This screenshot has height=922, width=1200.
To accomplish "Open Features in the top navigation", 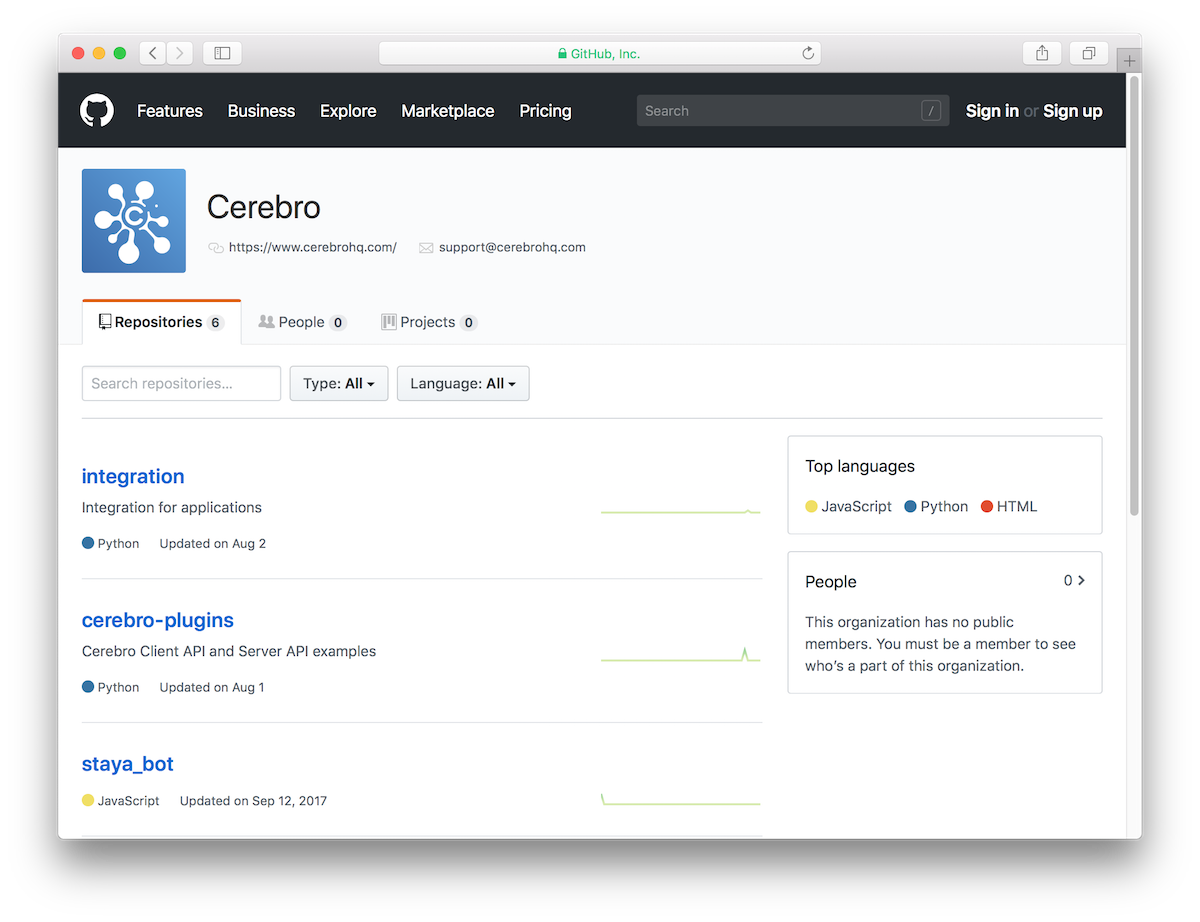I will coord(170,111).
